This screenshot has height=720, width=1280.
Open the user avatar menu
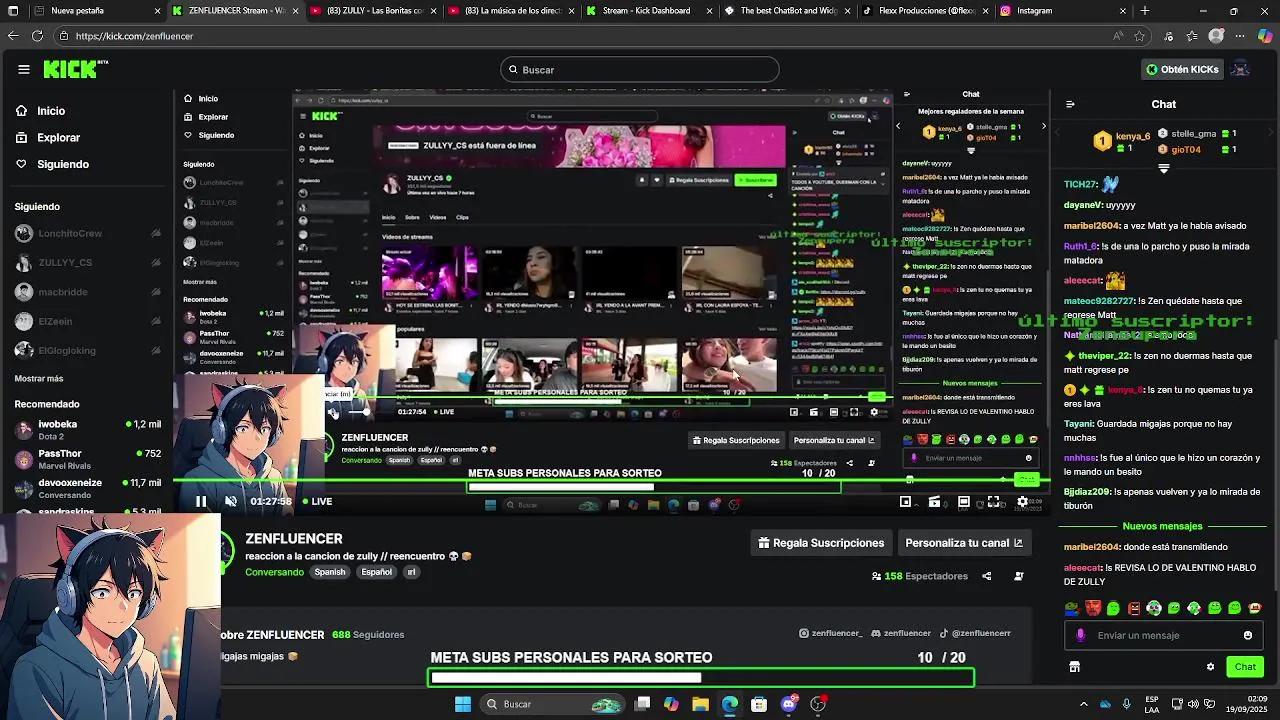[x=1240, y=69]
